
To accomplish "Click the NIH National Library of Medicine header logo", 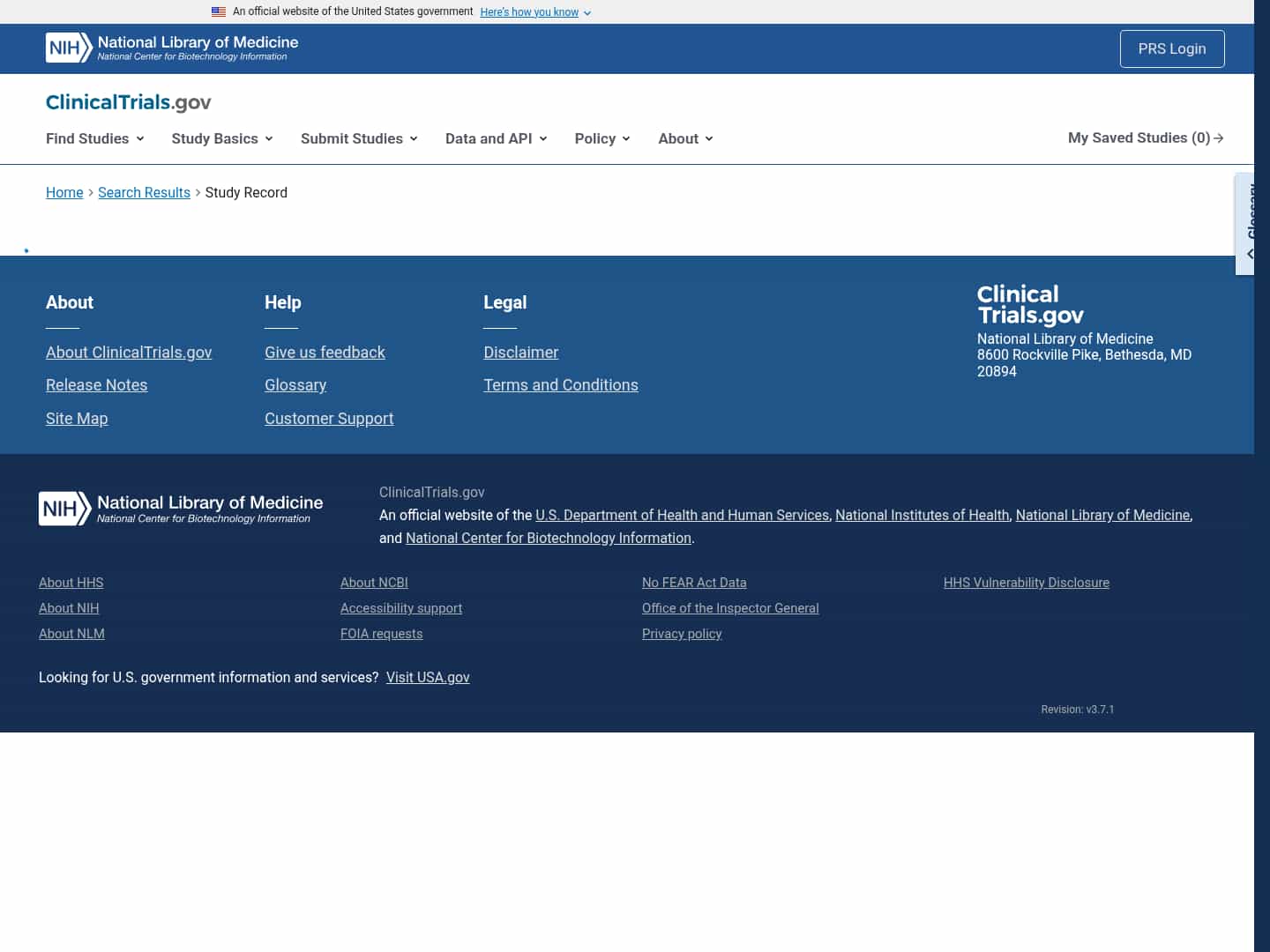I will click(x=172, y=48).
